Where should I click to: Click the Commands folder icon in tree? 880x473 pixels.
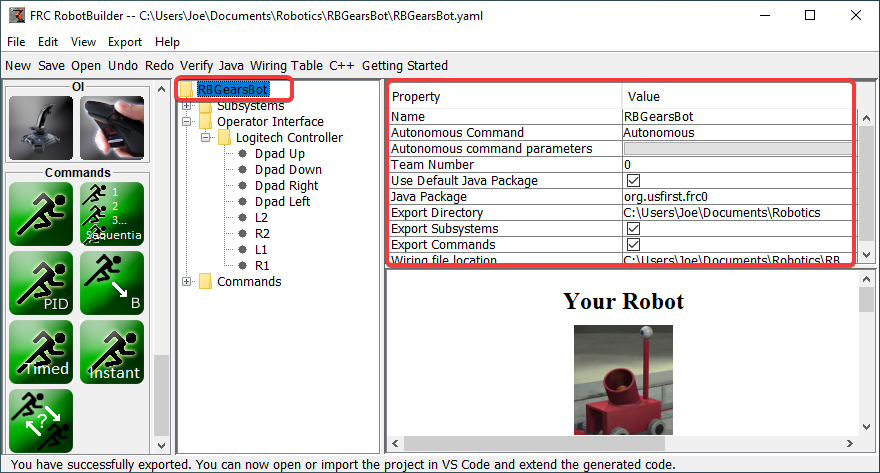pos(206,281)
